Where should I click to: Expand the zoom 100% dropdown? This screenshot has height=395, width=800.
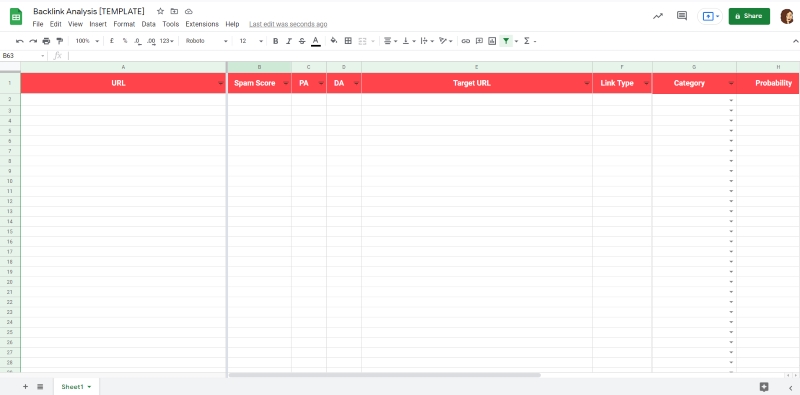click(x=87, y=41)
